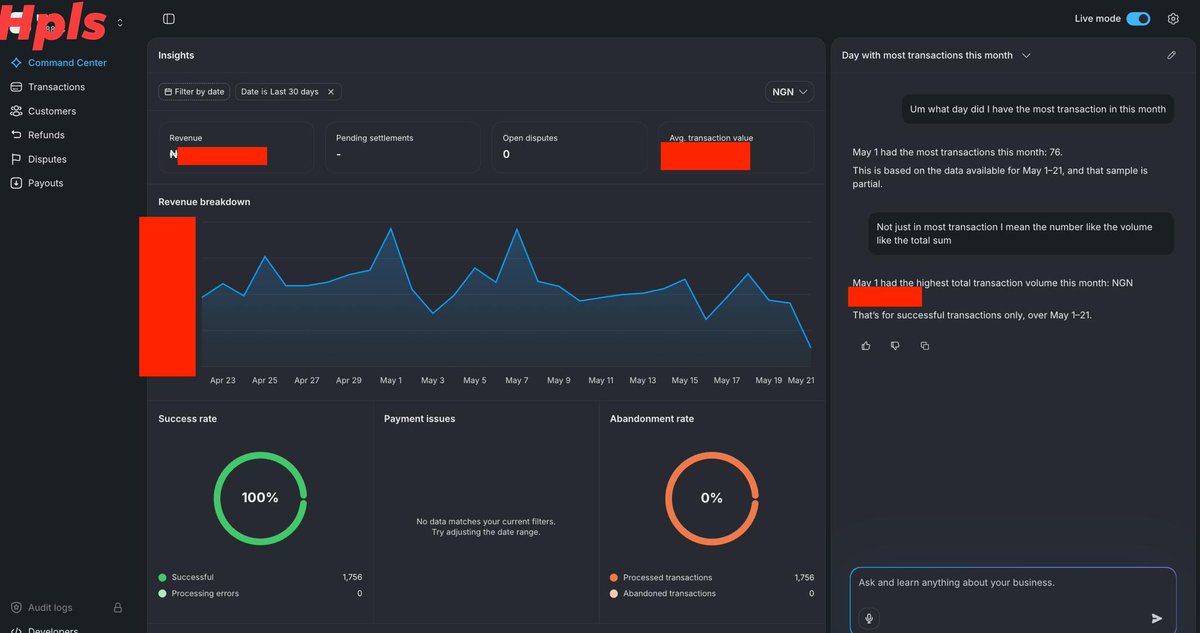The image size is (1200, 633).
Task: Click the Success rate 100% ring
Action: point(260,497)
